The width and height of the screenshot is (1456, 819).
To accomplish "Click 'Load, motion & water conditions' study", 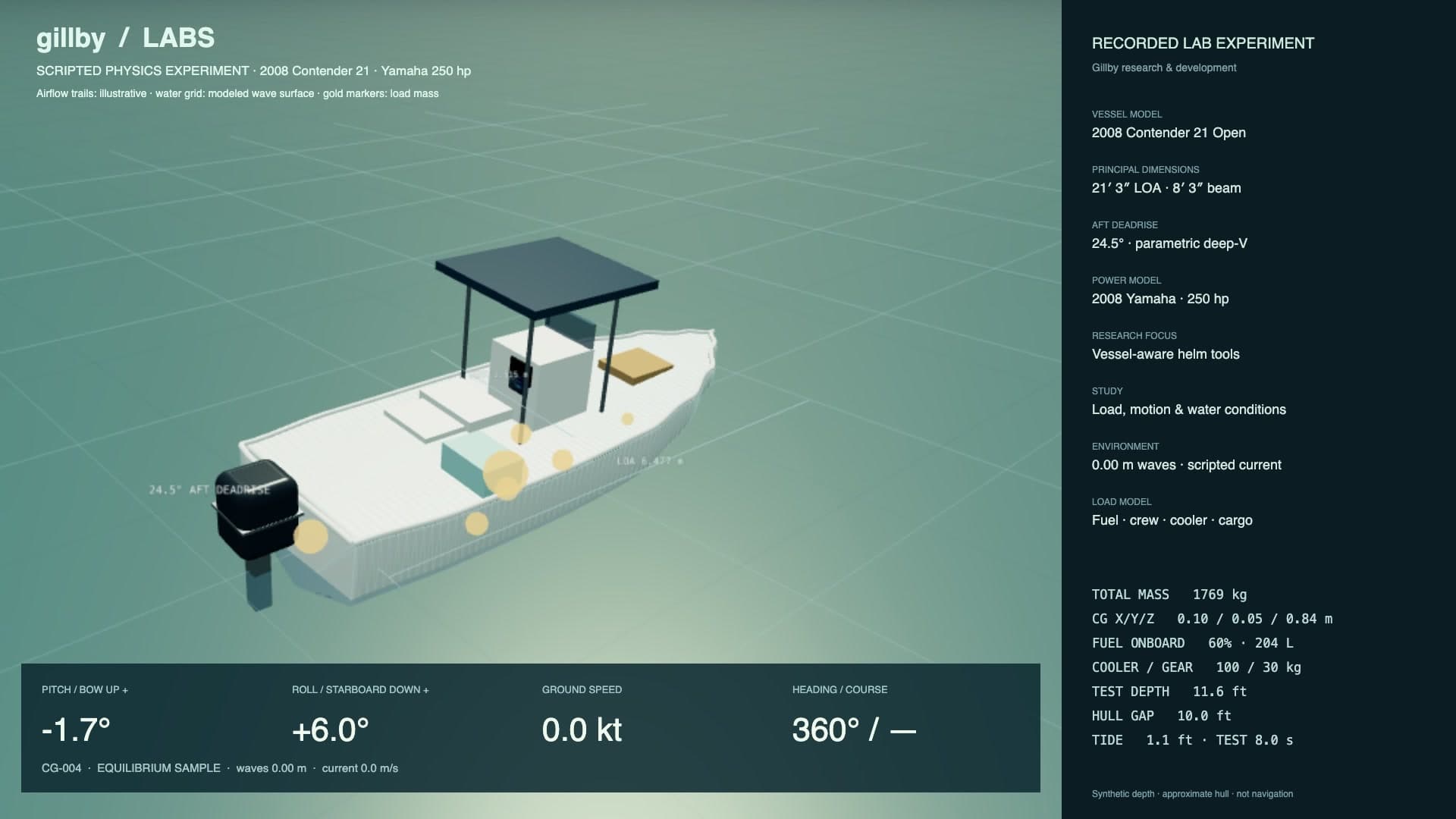I will click(1189, 409).
